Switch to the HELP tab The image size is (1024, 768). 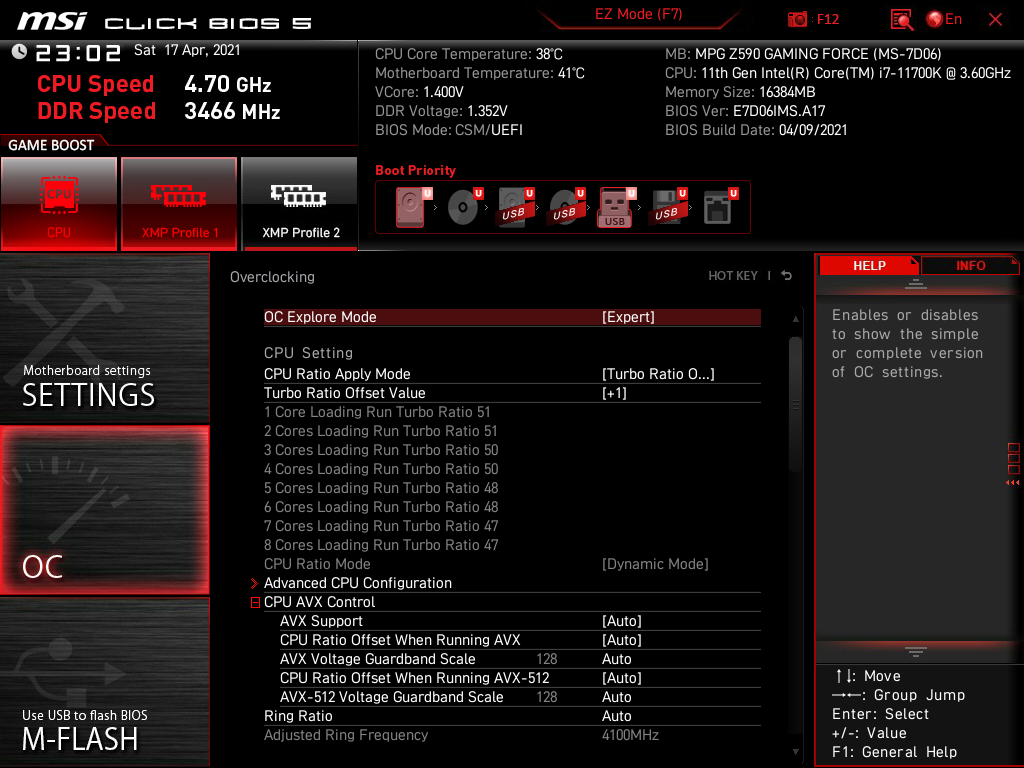[x=869, y=265]
